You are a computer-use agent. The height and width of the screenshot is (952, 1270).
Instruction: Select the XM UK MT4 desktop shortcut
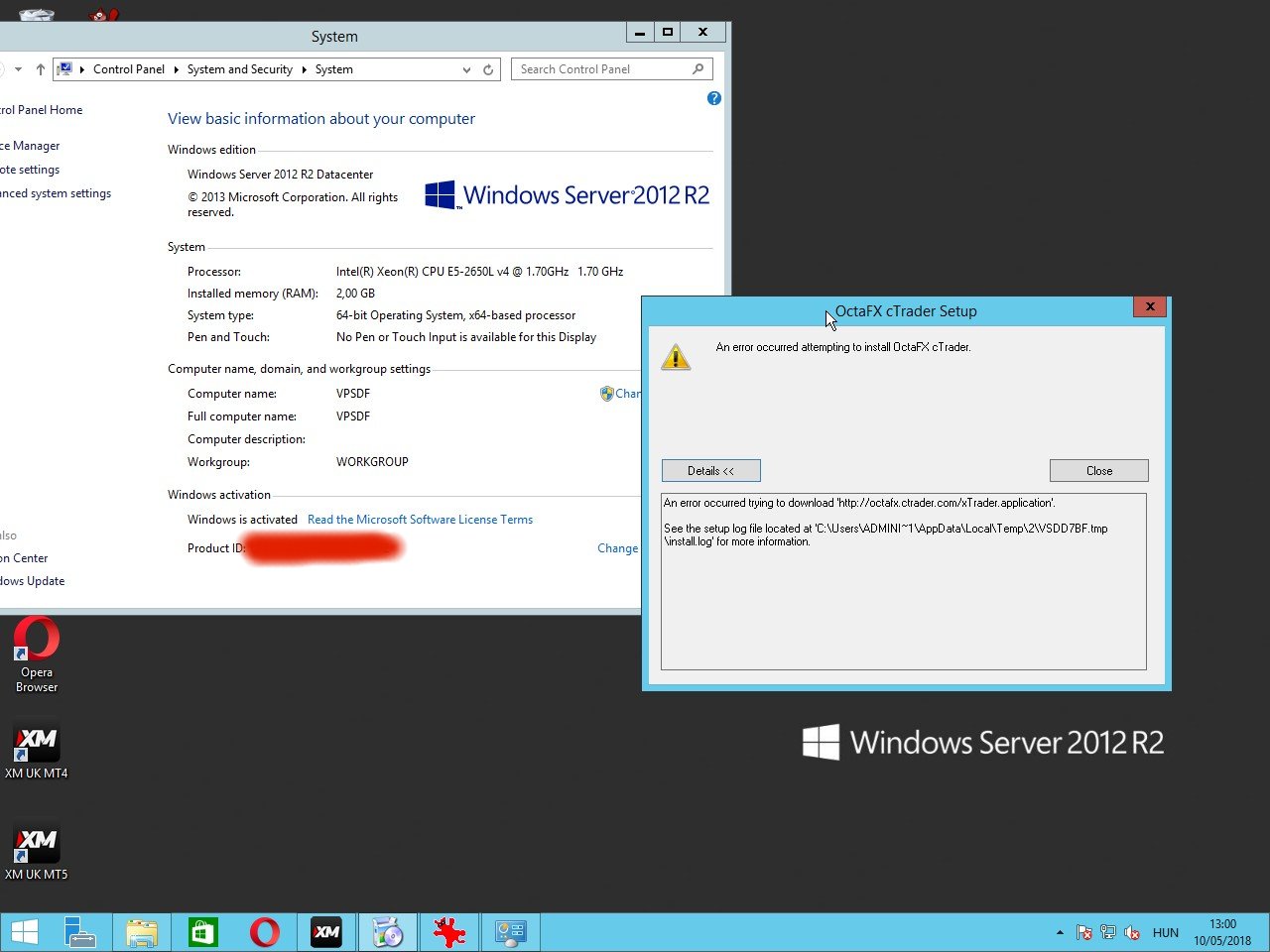pyautogui.click(x=37, y=749)
